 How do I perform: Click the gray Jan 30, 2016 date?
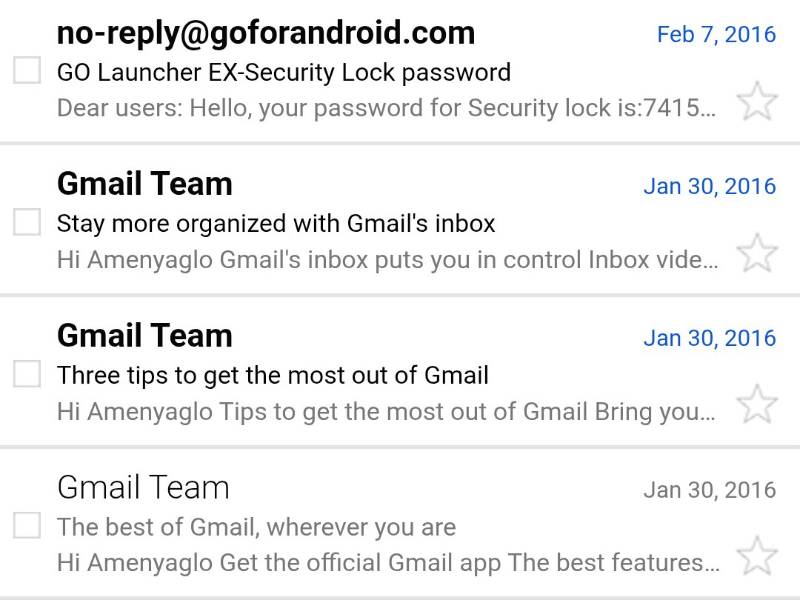(x=710, y=490)
